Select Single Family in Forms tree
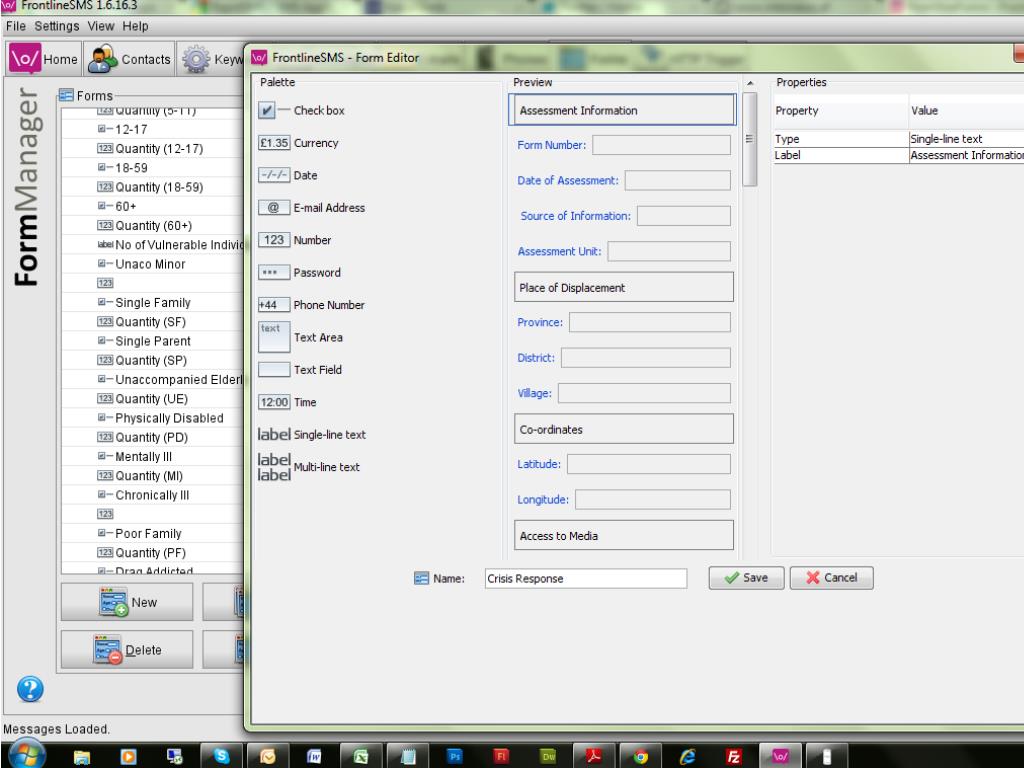 coord(153,302)
